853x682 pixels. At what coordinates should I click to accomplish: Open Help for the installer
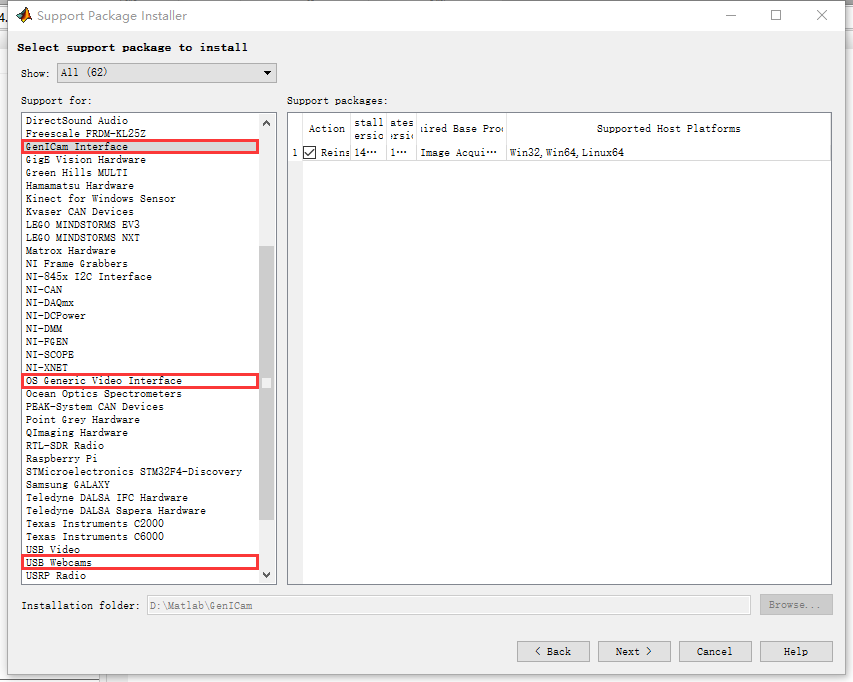(795, 651)
